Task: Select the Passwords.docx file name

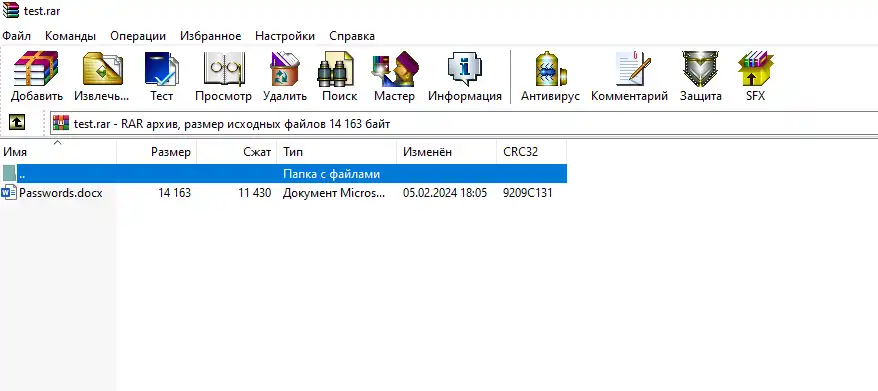Action: tap(60, 193)
